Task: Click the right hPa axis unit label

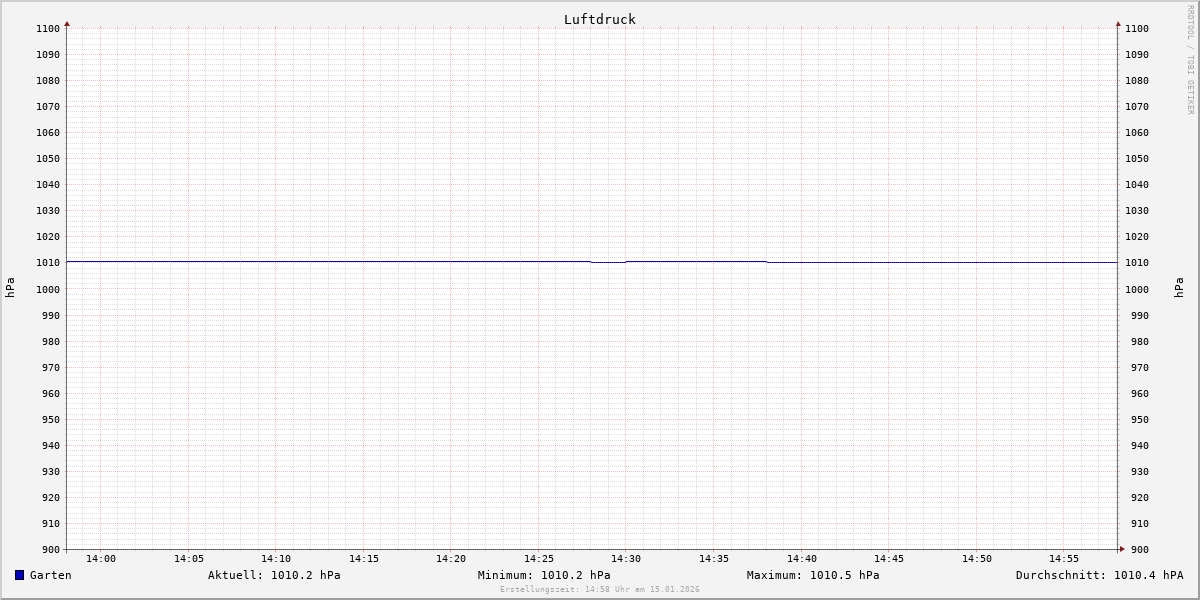Action: [x=1179, y=288]
